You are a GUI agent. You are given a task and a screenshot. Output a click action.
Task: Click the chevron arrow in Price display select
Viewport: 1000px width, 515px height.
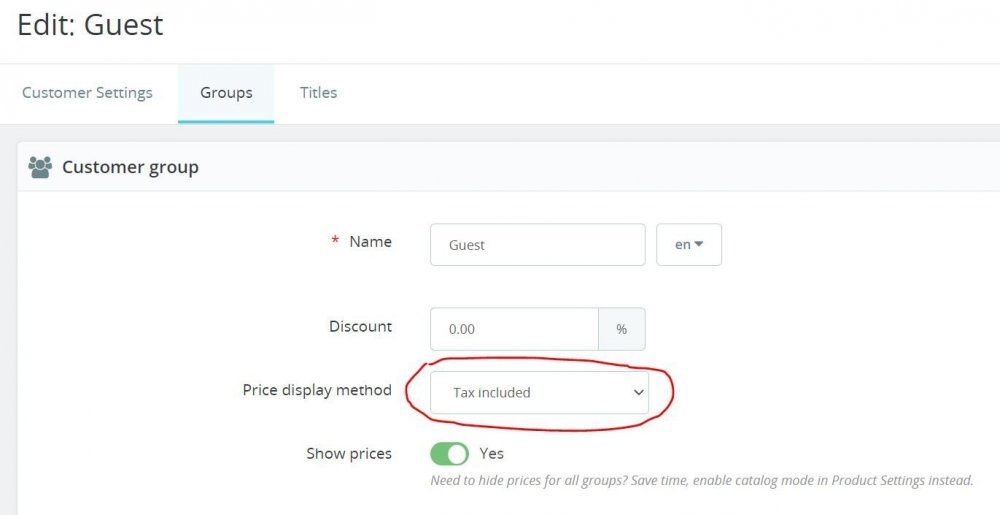pyautogui.click(x=638, y=393)
